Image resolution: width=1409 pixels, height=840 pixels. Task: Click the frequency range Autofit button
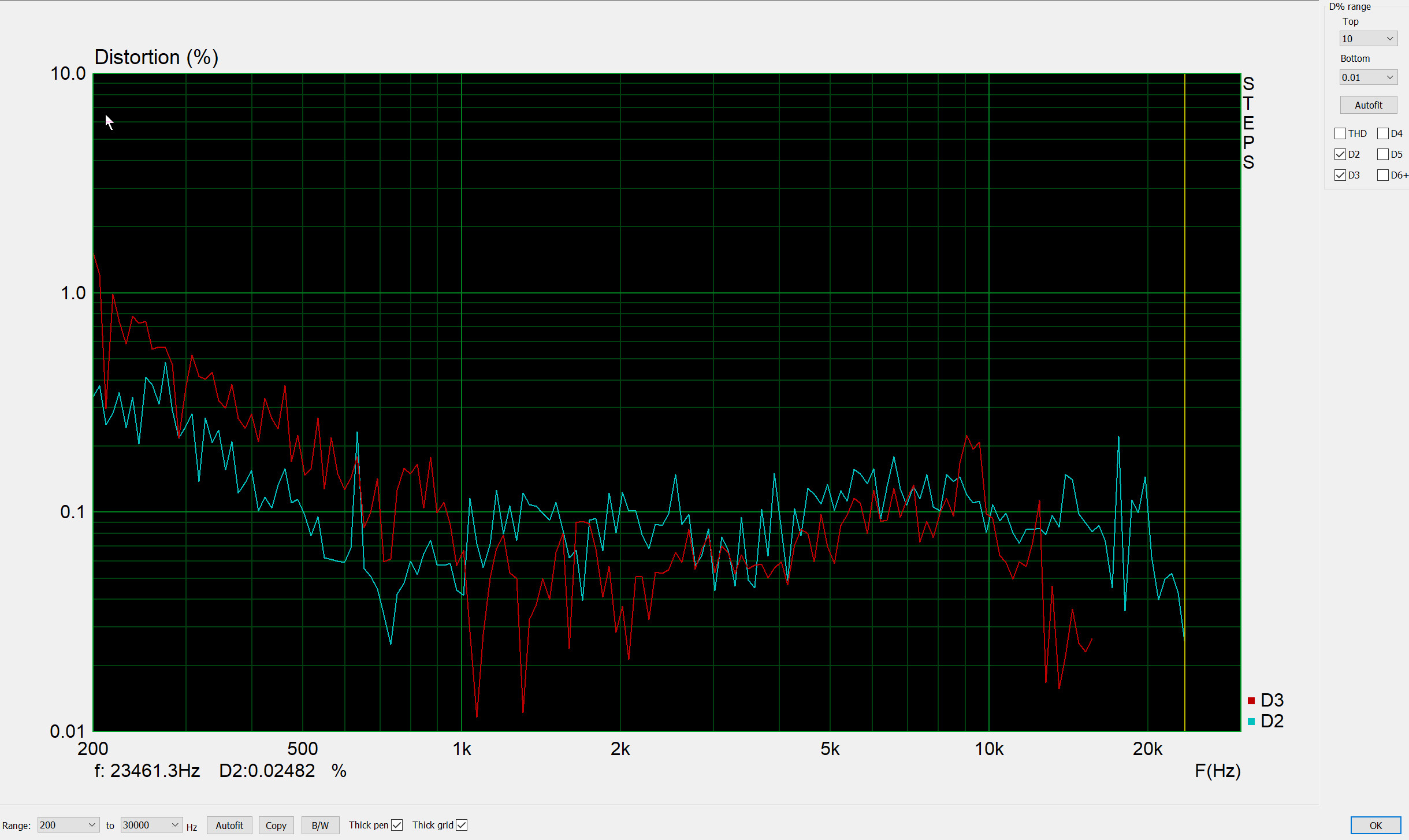[229, 826]
